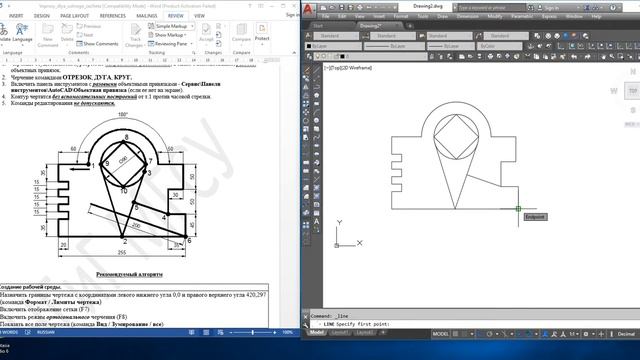Select the Array tool in Modify toolbar
Screen dimensions: 640x360
306,104
